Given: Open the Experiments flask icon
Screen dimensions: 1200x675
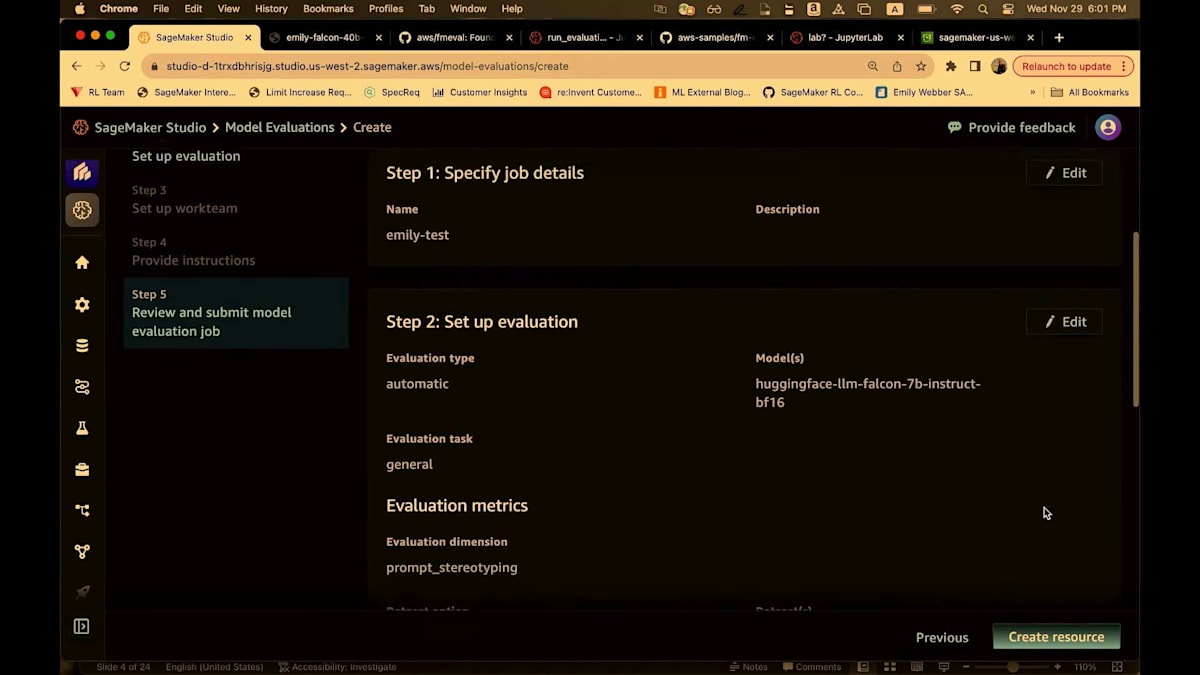Looking at the screenshot, I should [x=82, y=428].
